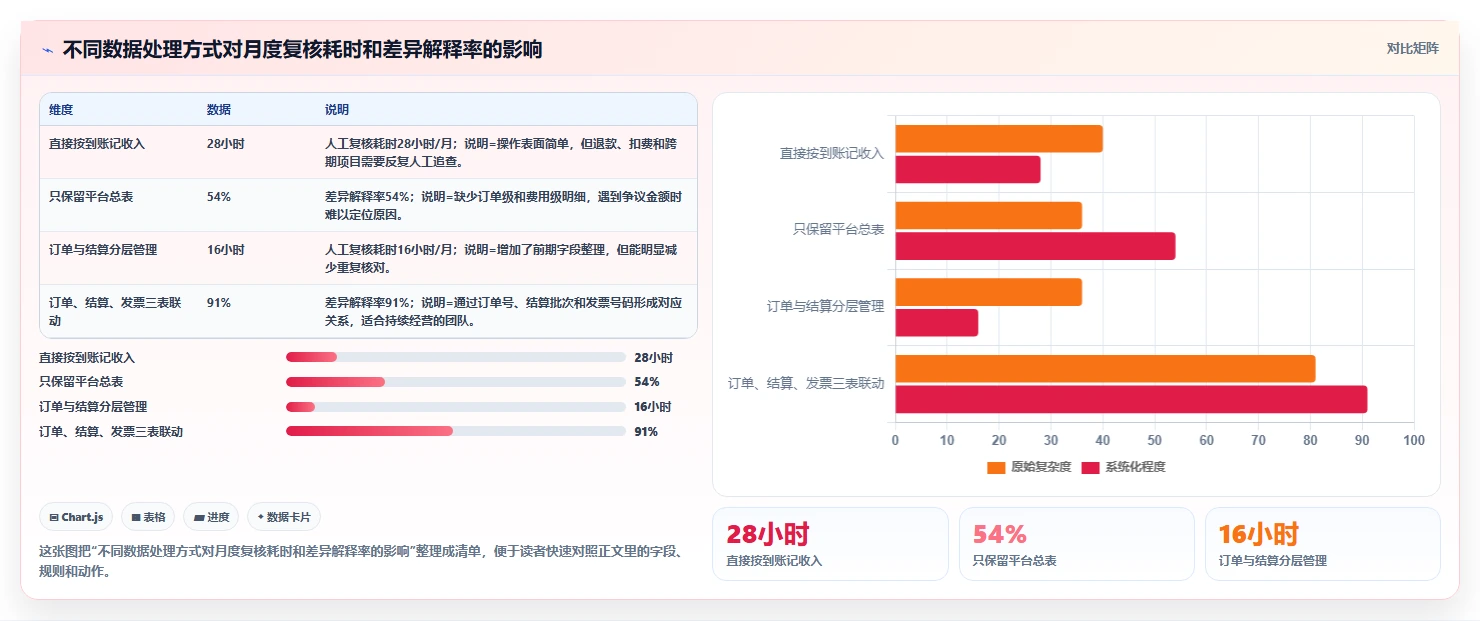Open the 28小时 data card
The image size is (1480, 621).
pos(830,544)
